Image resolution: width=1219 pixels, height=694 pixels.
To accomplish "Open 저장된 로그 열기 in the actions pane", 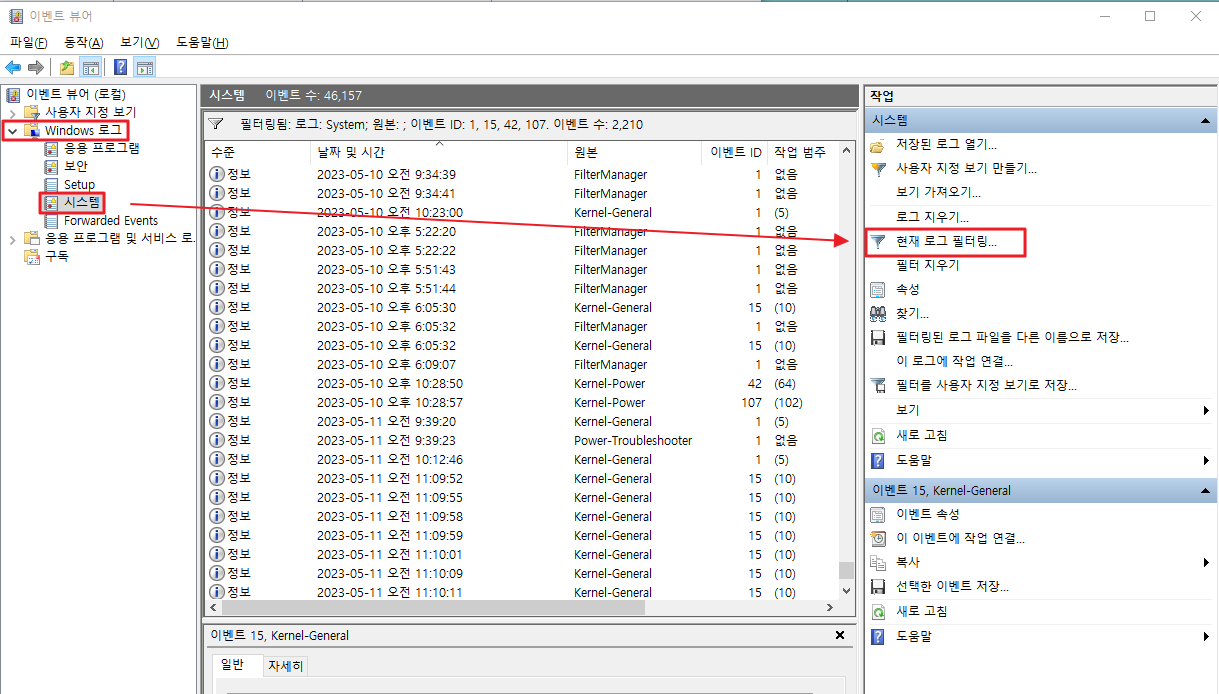I will tap(946, 145).
